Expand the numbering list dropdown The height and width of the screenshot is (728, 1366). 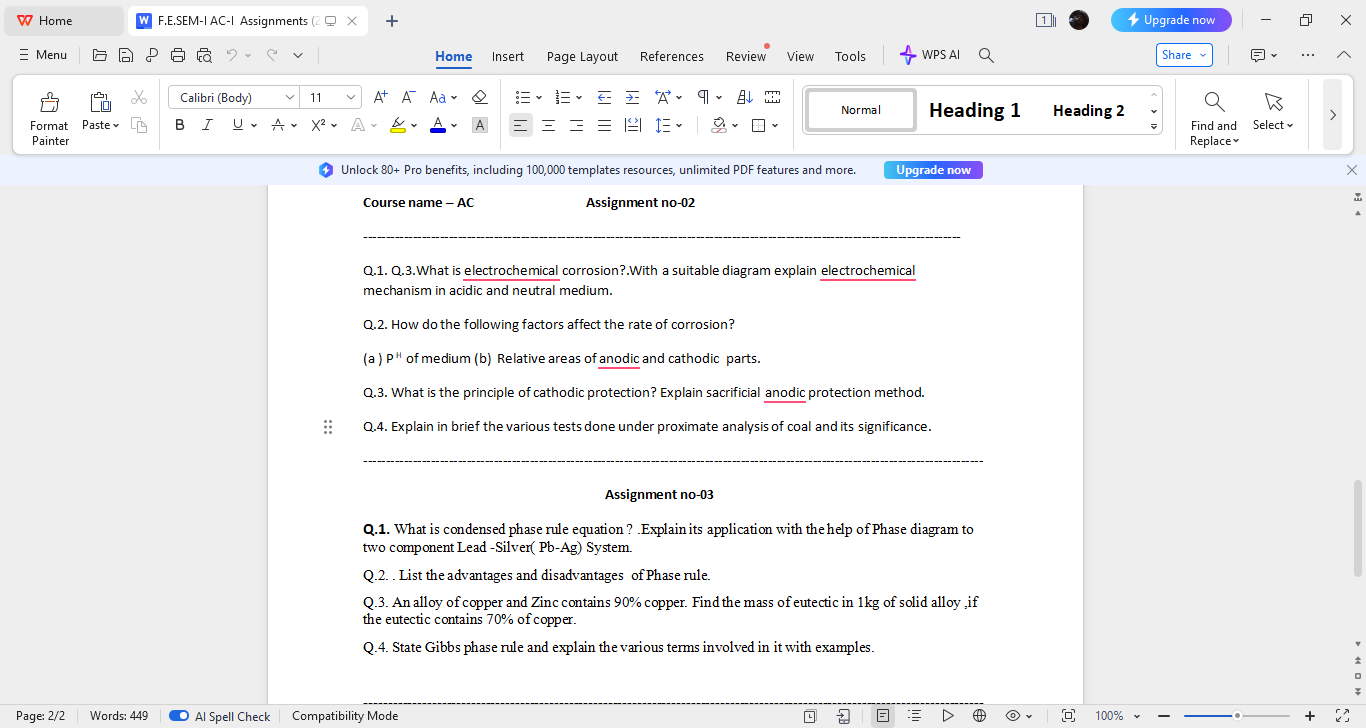pyautogui.click(x=579, y=97)
